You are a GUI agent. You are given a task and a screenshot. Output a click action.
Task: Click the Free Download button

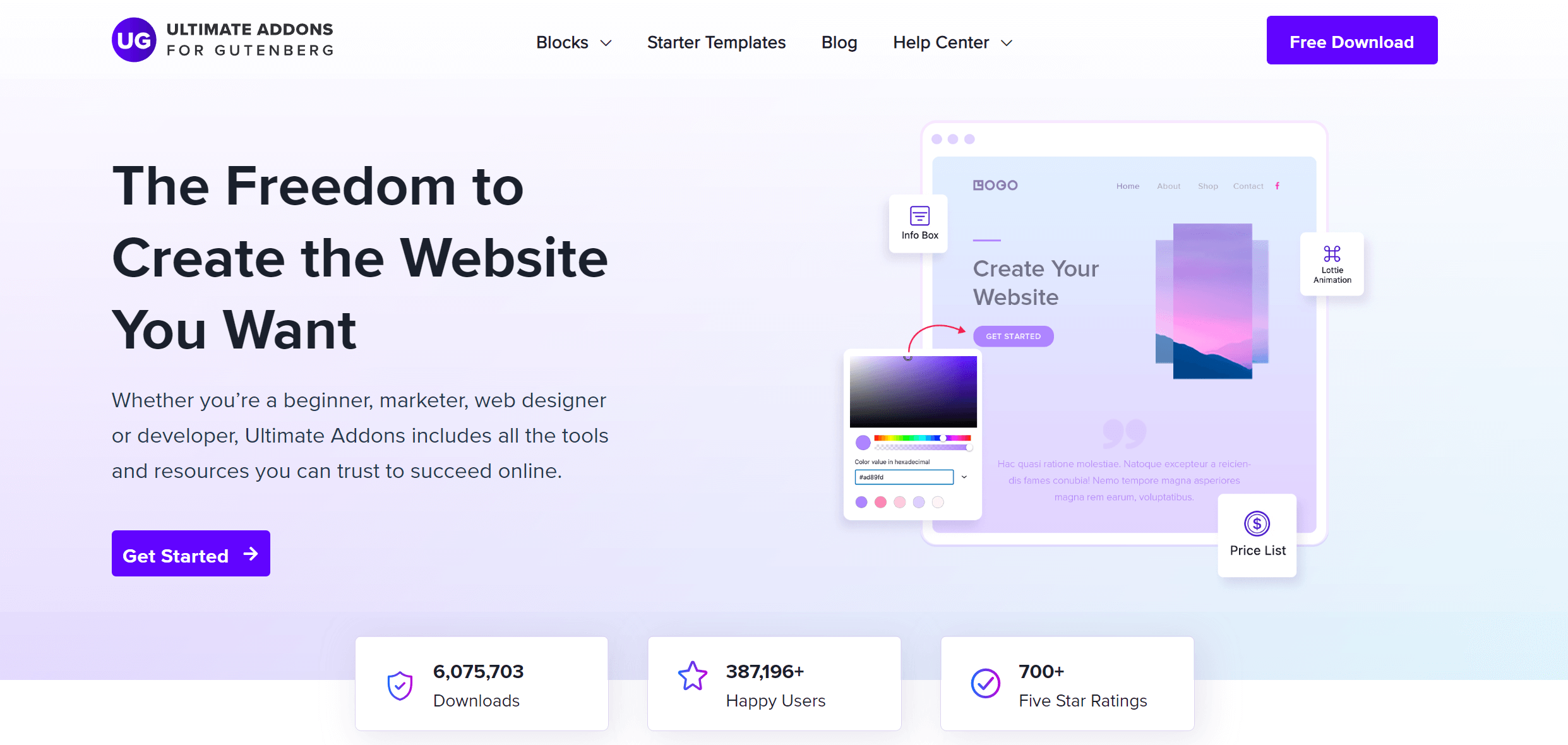pyautogui.click(x=1351, y=42)
